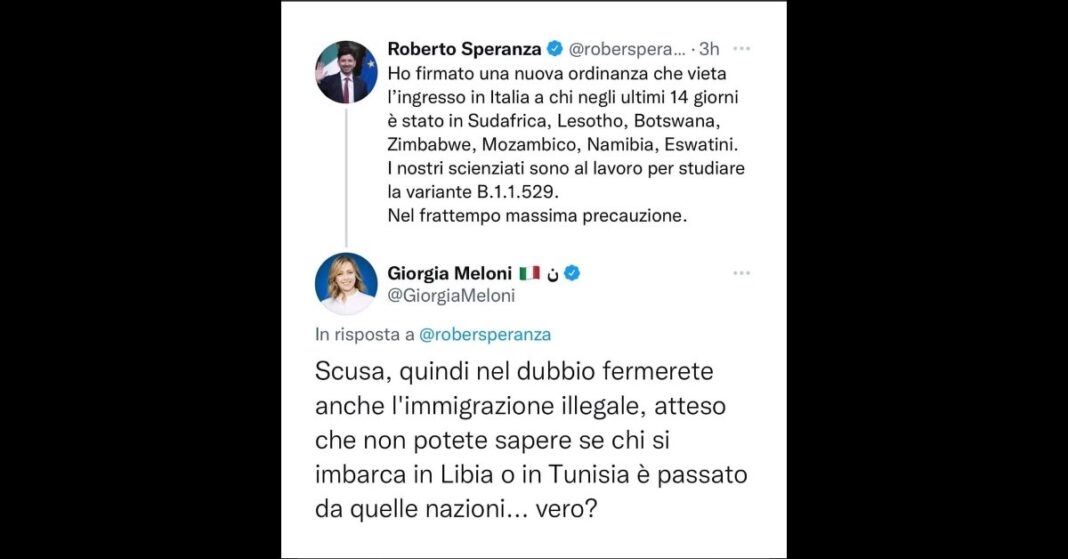Click Italian flag emoji next to Meloni
Screen dimensions: 1068x559
pyautogui.click(x=529, y=274)
